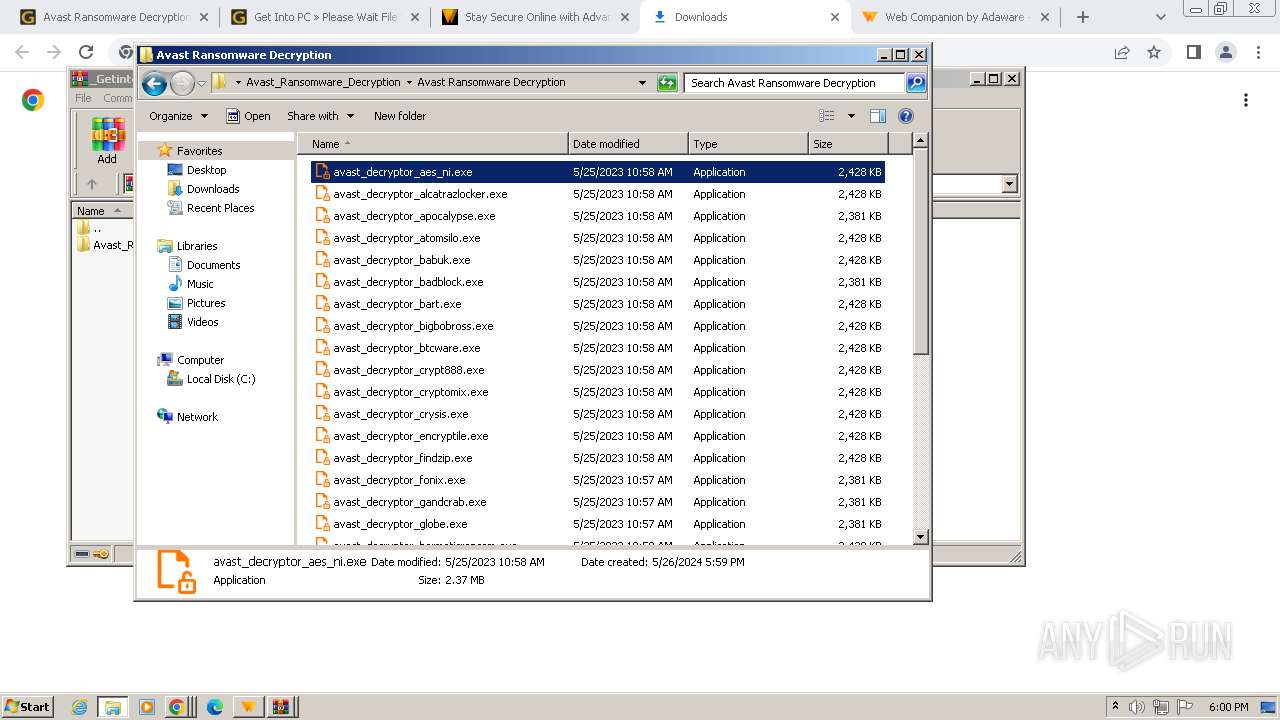
Task: Click file name avast_decryptor_crysis.exe
Action: point(400,414)
